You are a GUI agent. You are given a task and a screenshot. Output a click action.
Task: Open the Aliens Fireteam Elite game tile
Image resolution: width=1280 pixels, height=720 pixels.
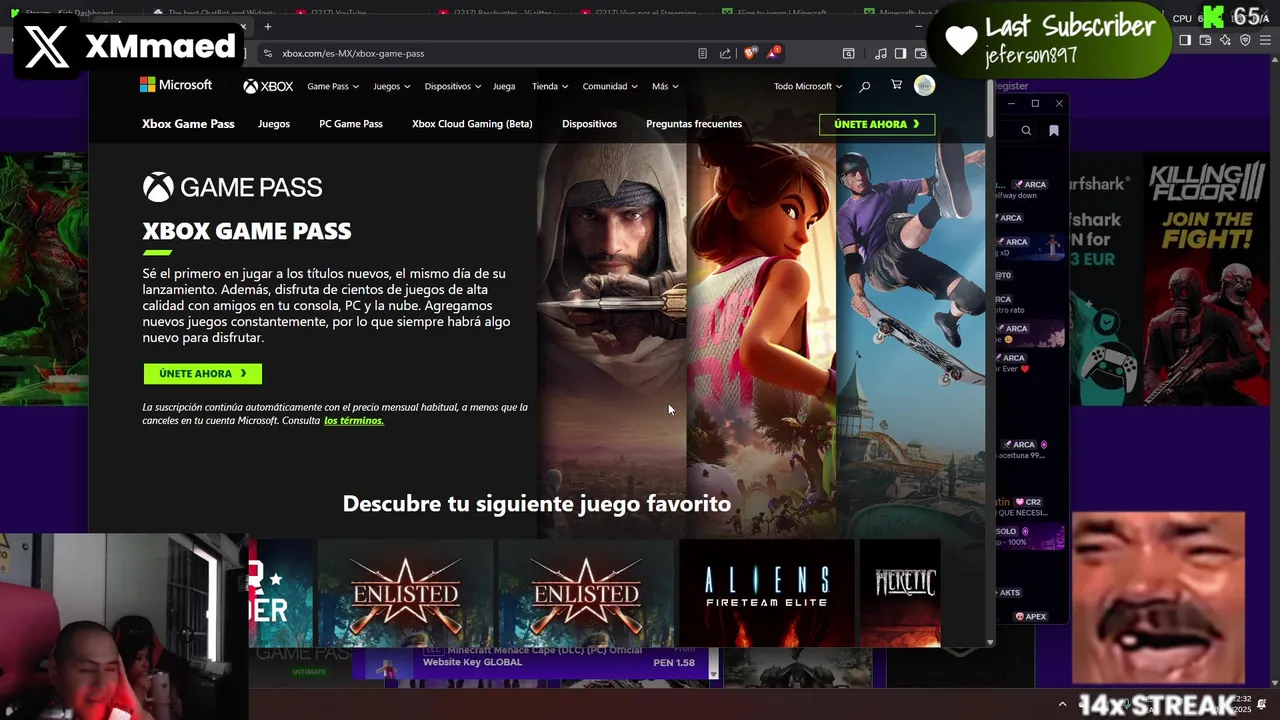(x=767, y=593)
